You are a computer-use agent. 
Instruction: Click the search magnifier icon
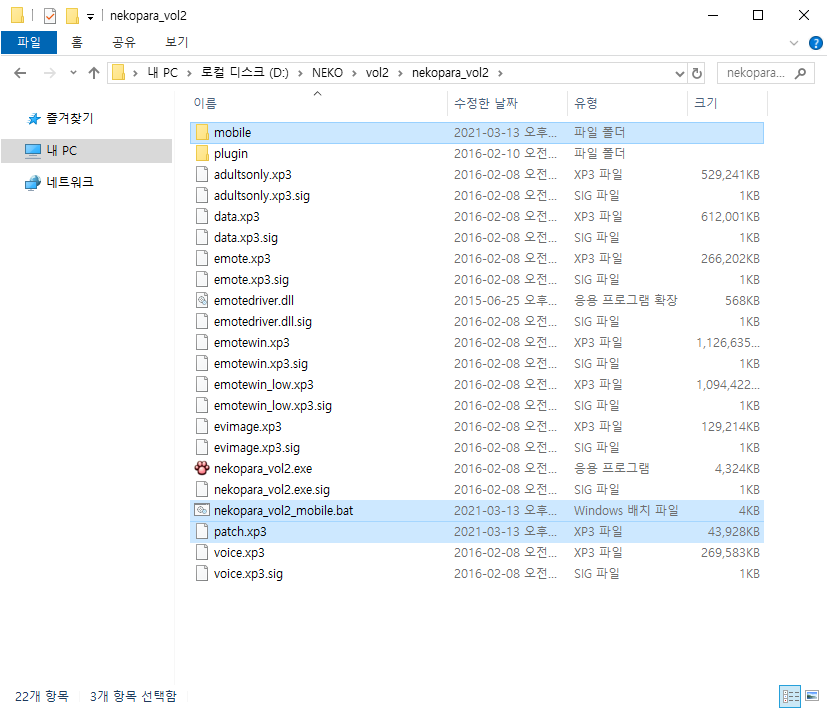(x=801, y=73)
